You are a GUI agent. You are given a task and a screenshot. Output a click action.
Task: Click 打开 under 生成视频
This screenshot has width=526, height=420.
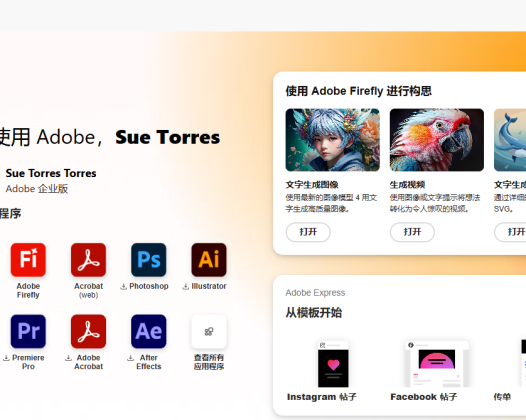pos(412,232)
